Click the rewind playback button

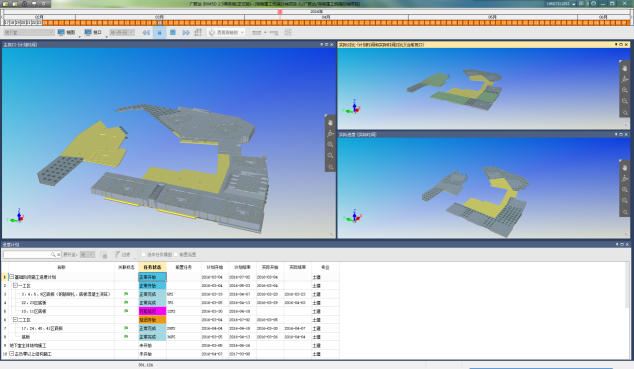coord(146,32)
